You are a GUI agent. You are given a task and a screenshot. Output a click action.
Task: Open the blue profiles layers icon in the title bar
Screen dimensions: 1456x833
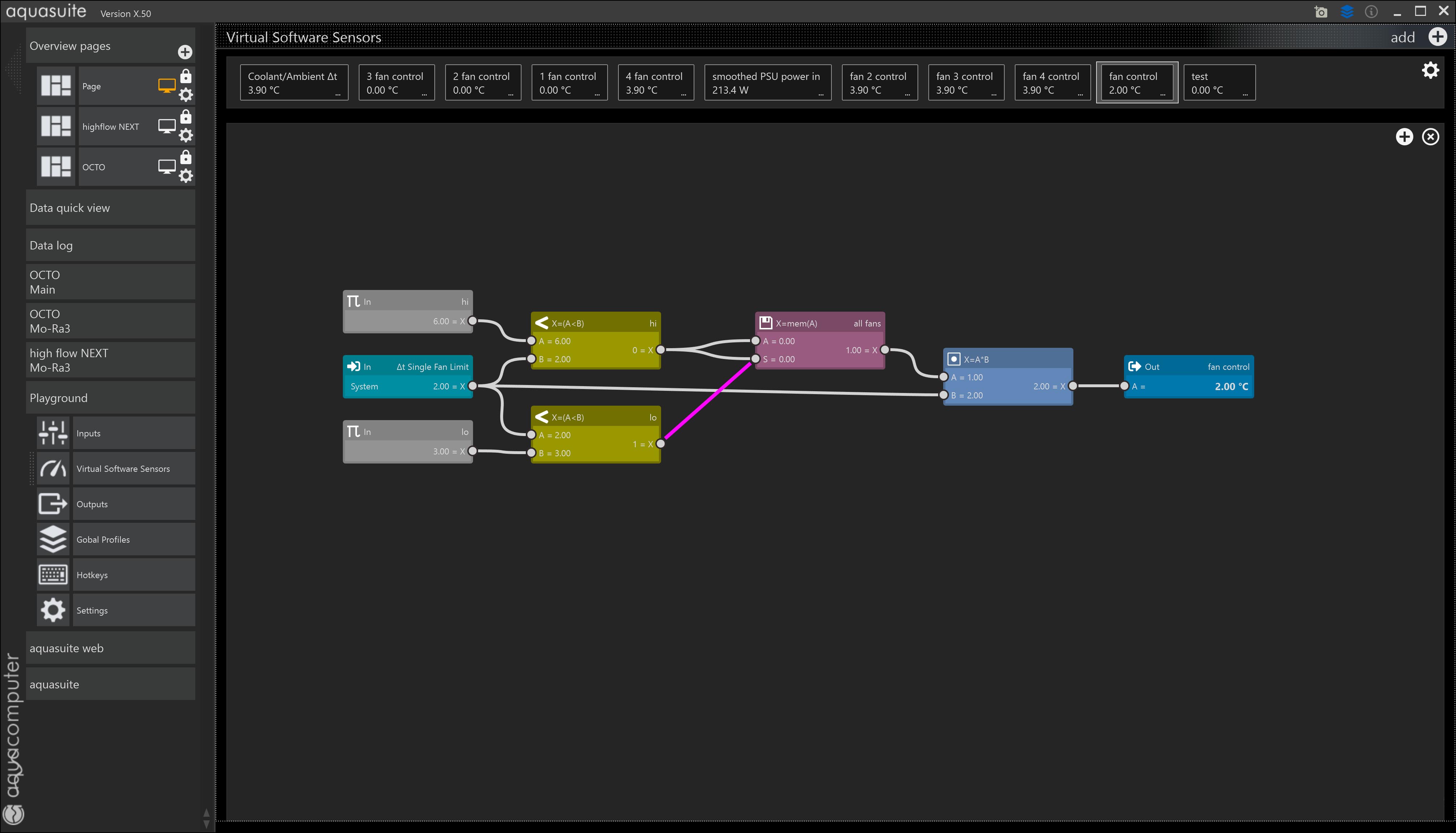click(x=1347, y=12)
